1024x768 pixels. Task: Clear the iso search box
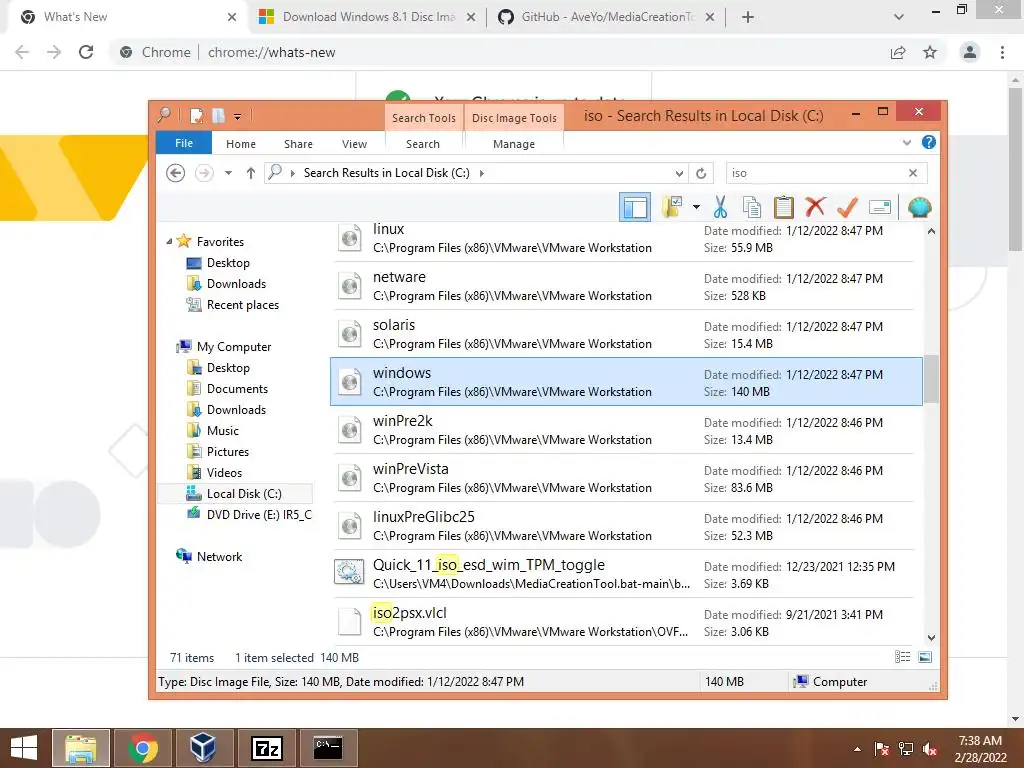coord(913,173)
